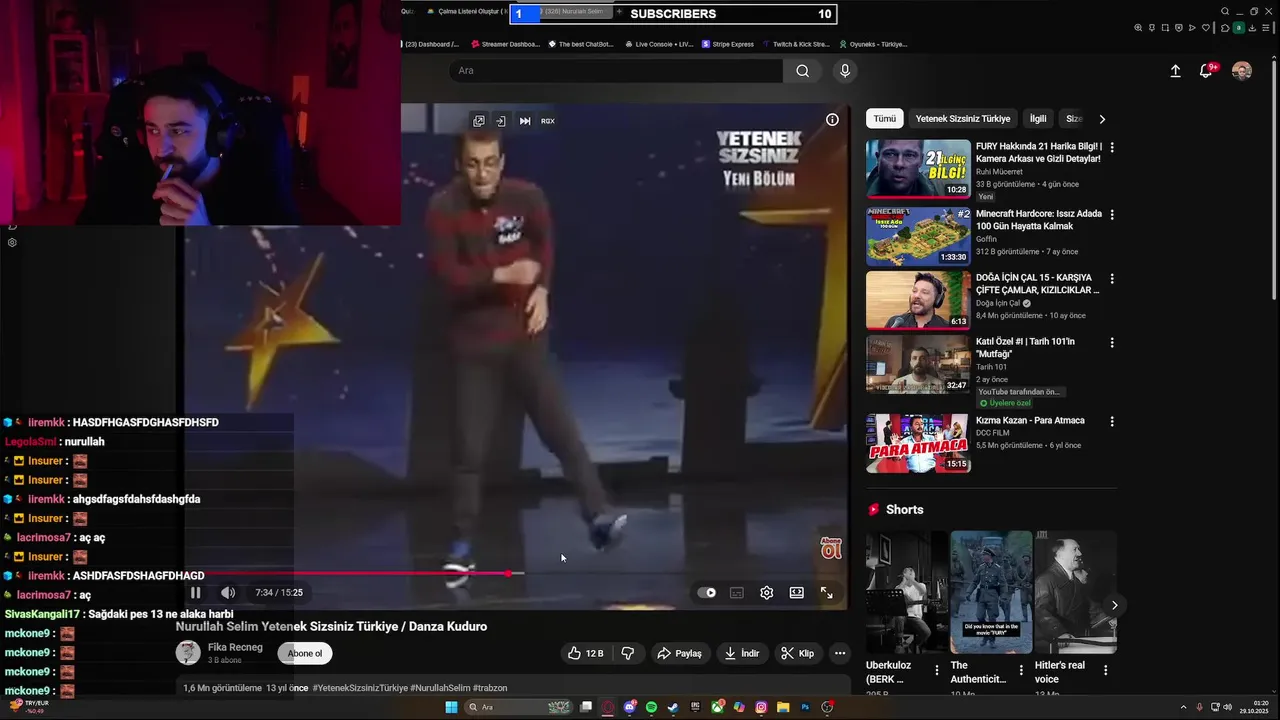The height and width of the screenshot is (720, 1280).
Task: Mute the video volume icon
Action: pyautogui.click(x=228, y=593)
